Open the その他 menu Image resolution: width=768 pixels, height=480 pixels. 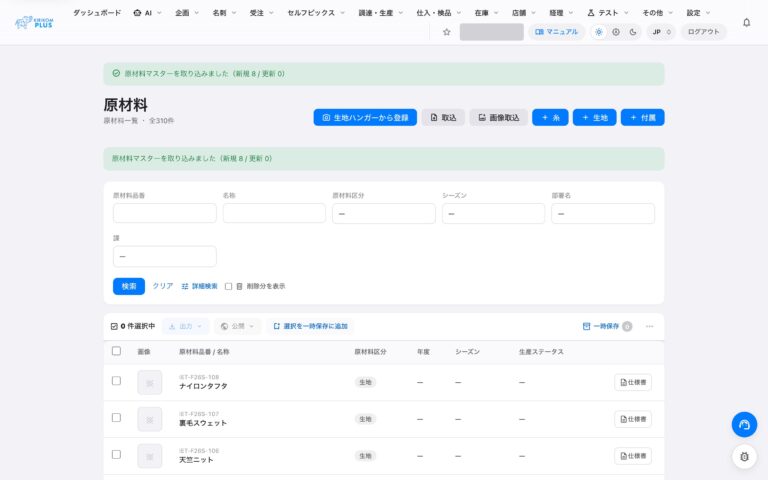point(657,13)
